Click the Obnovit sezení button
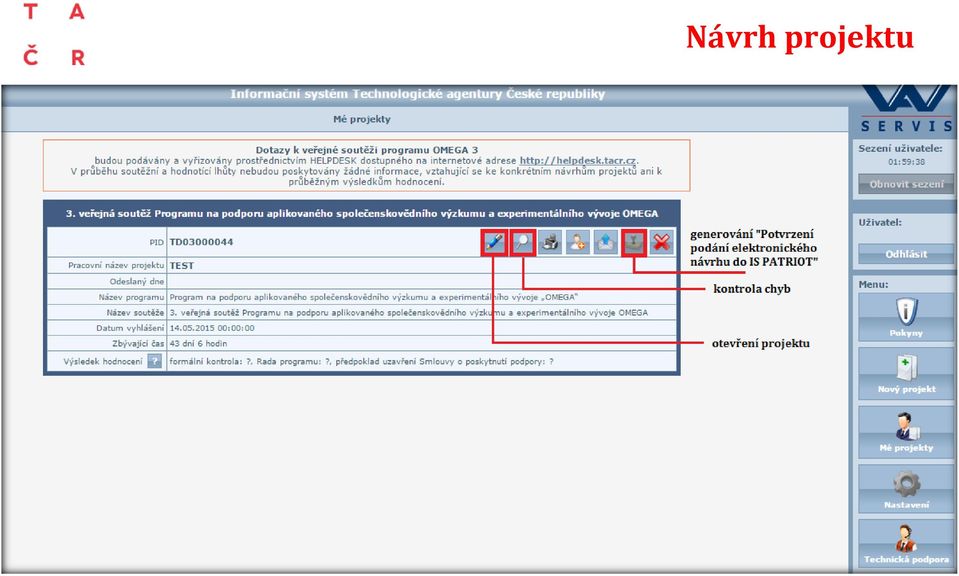The image size is (959, 576). 906,184
